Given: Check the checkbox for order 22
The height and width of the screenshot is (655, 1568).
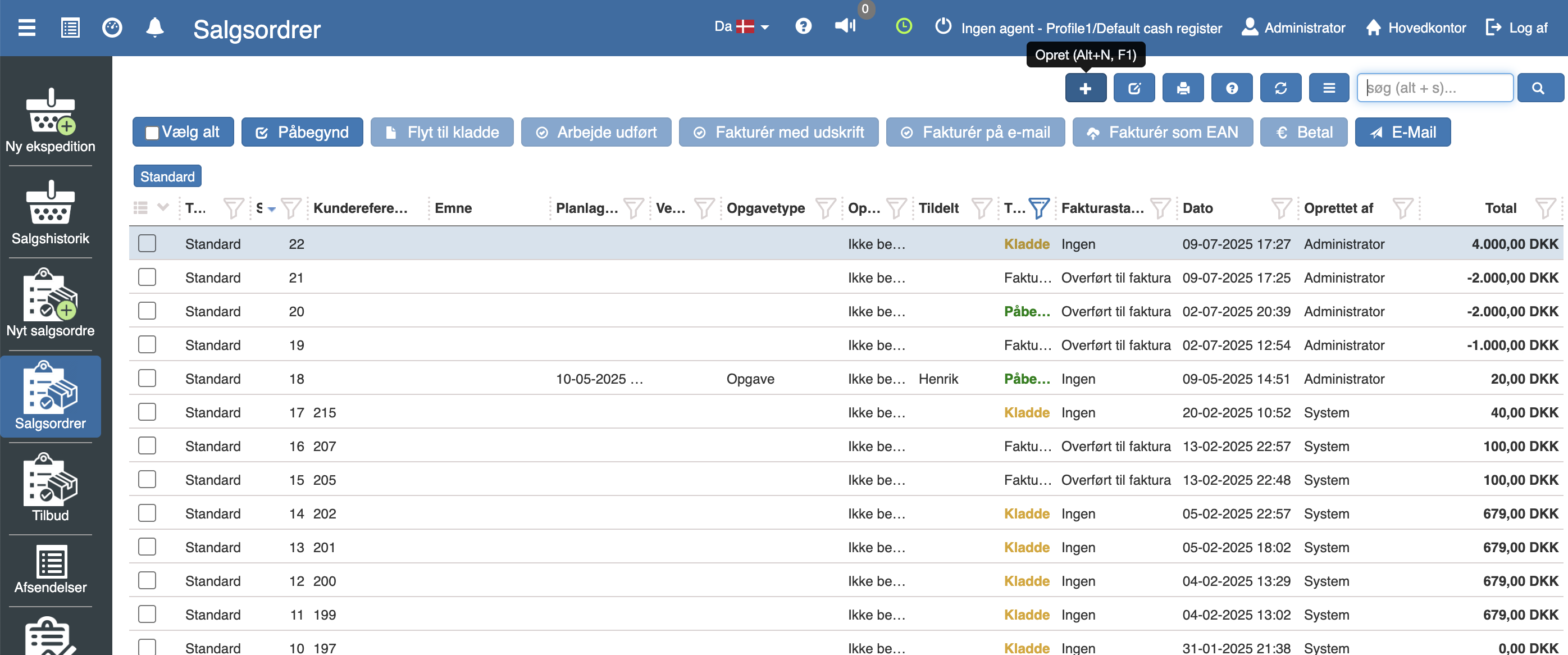Looking at the screenshot, I should [x=147, y=243].
